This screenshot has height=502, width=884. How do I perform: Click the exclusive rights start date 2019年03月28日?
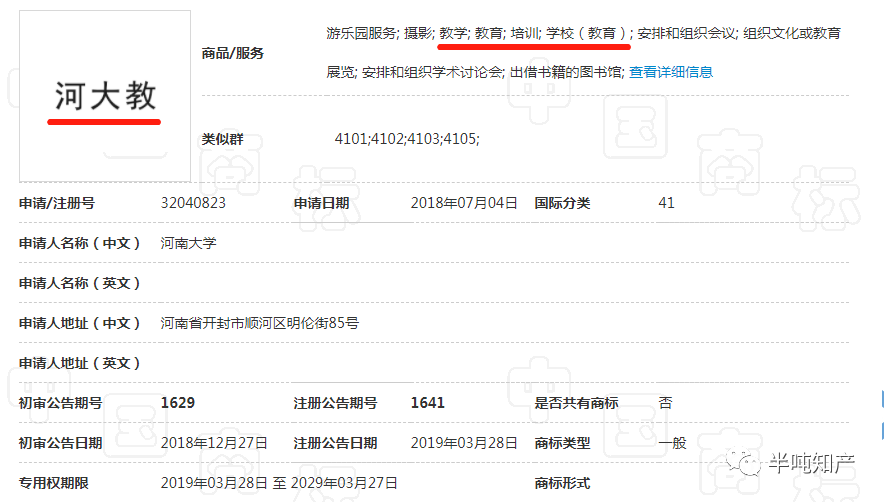click(214, 483)
